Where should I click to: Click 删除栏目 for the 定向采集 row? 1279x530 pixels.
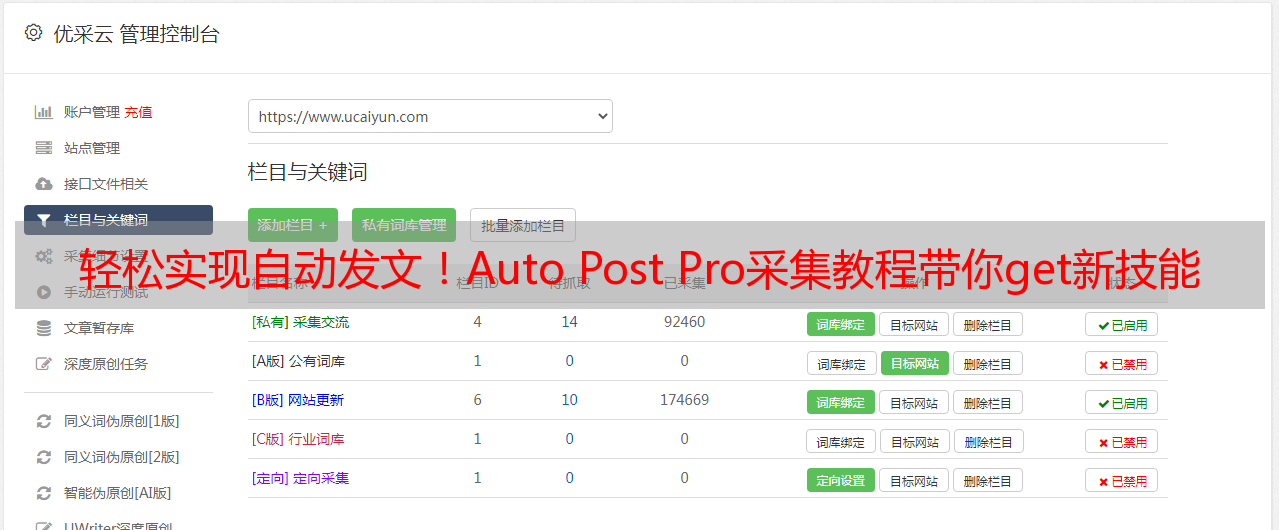pyautogui.click(x=987, y=480)
